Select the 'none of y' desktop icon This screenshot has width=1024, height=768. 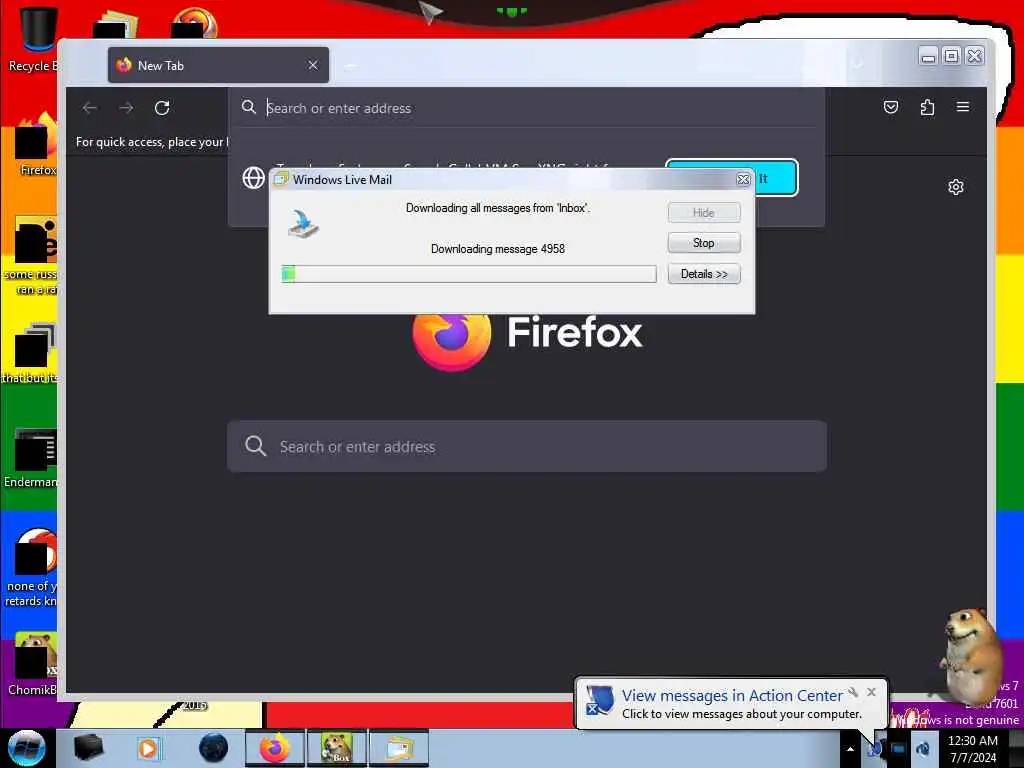pos(31,567)
